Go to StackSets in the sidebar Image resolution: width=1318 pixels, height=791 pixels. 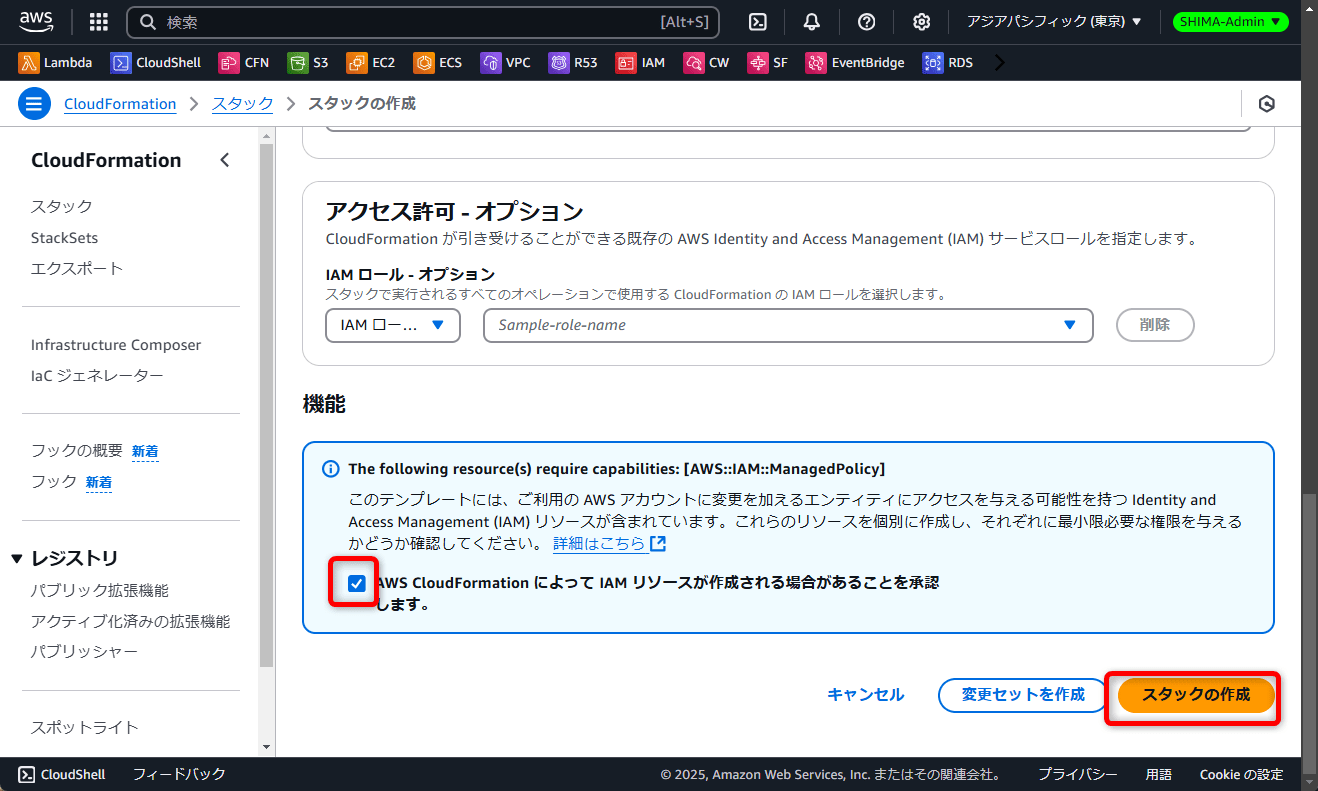click(65, 238)
